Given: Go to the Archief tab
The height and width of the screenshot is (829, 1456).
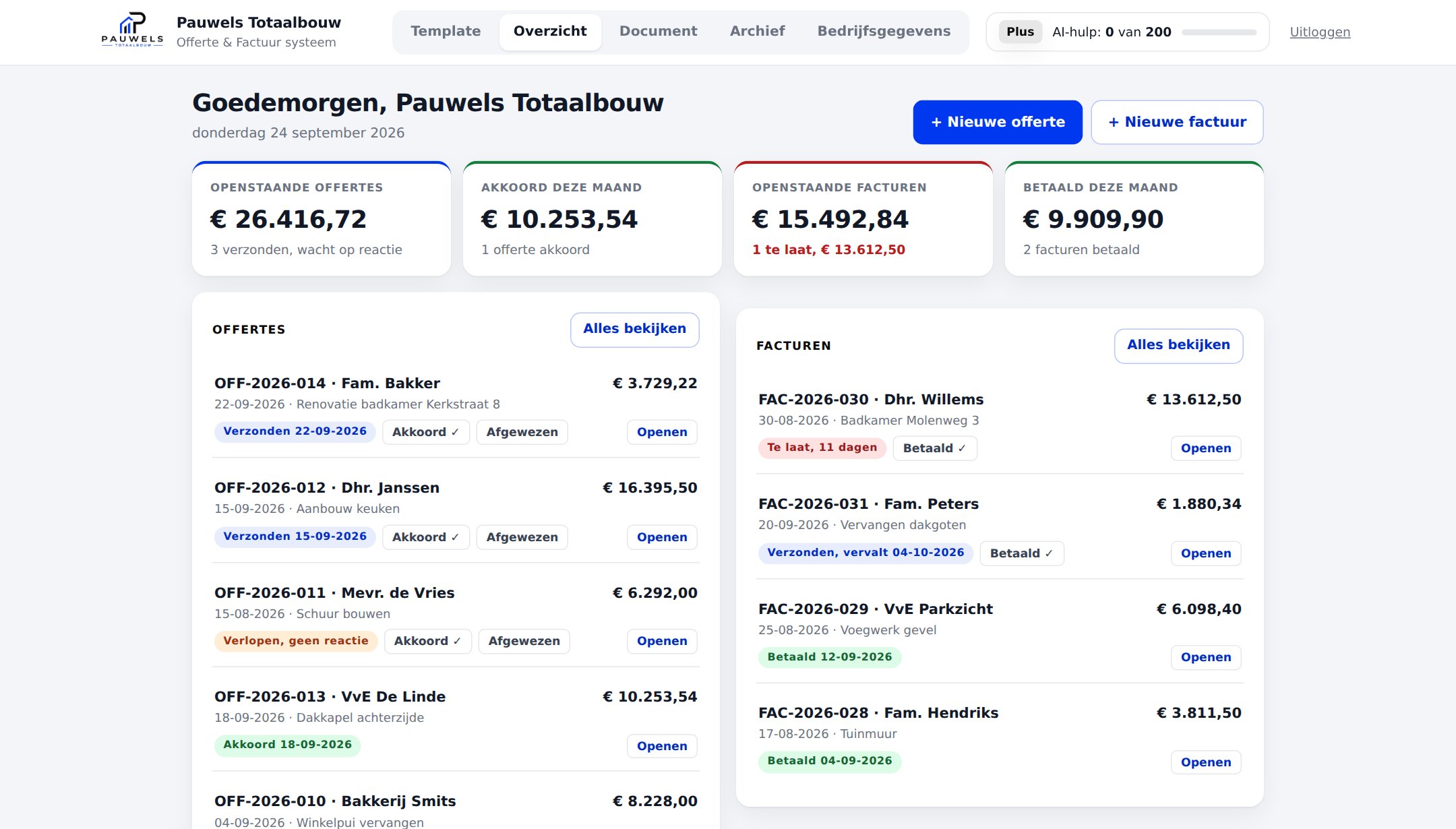Looking at the screenshot, I should click(x=757, y=32).
